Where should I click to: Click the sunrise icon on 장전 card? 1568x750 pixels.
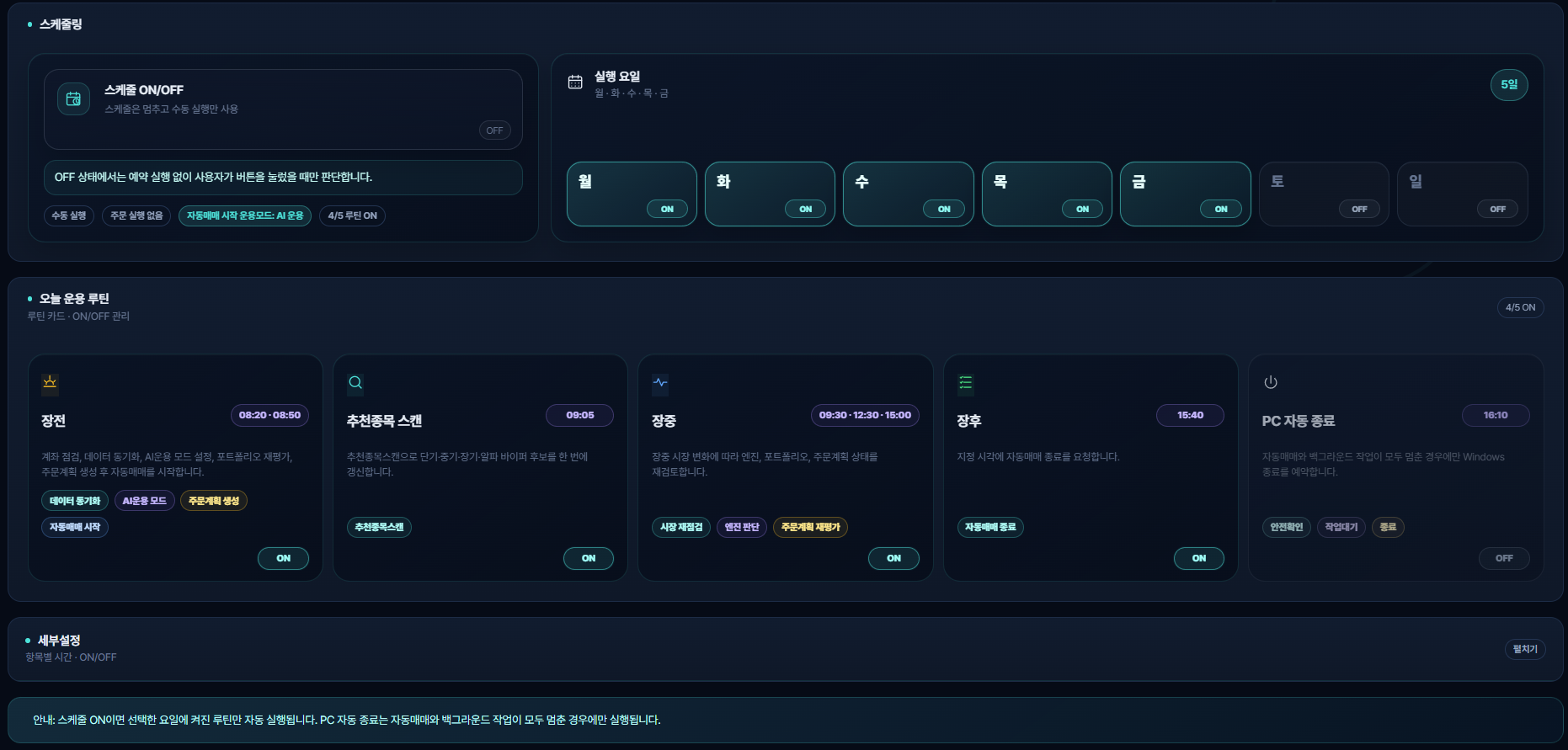coord(50,383)
